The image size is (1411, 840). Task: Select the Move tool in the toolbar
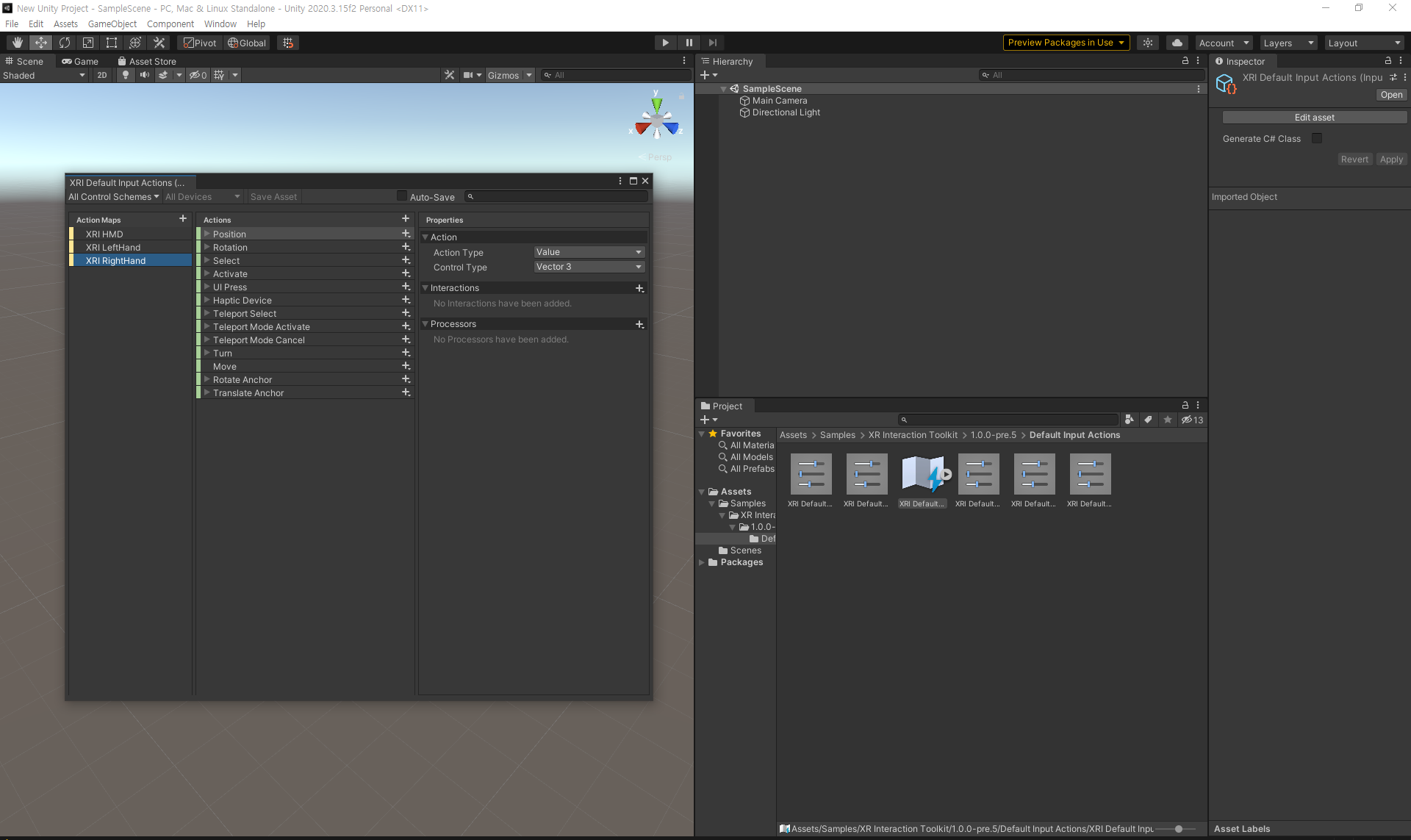pyautogui.click(x=41, y=43)
